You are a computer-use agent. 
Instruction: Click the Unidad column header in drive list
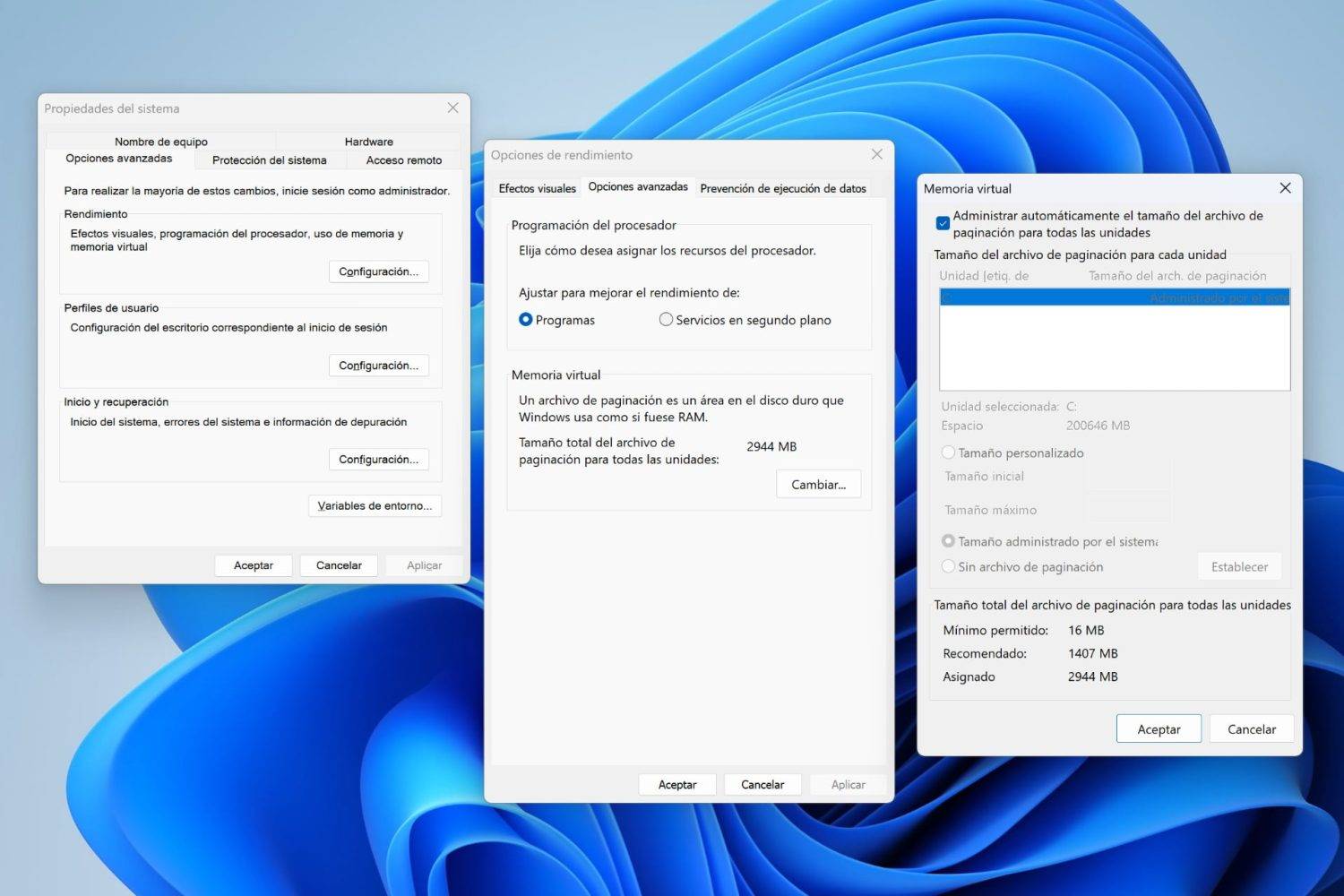[984, 276]
